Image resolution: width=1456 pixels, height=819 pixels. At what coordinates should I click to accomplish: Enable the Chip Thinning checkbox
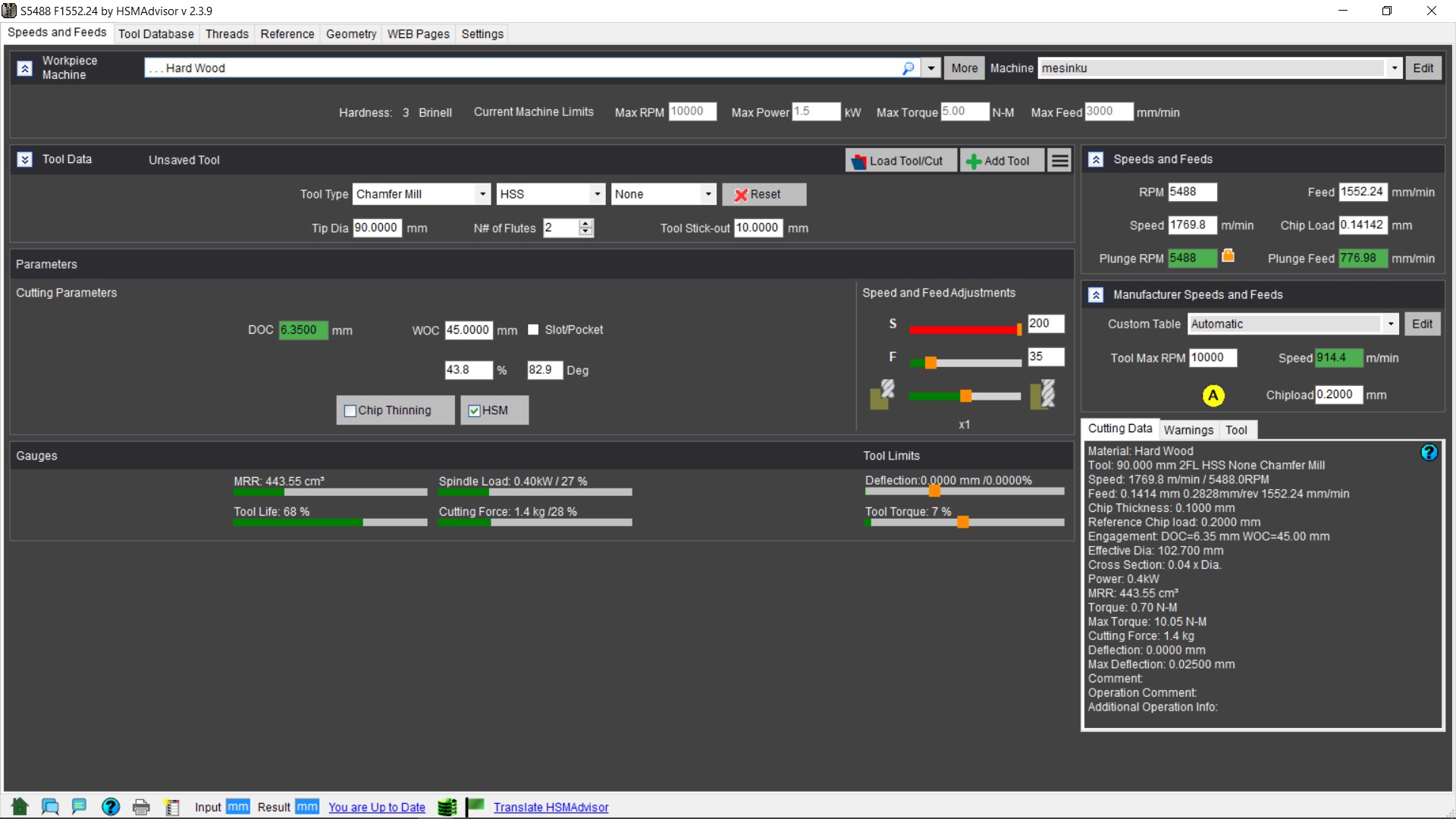[x=350, y=411]
